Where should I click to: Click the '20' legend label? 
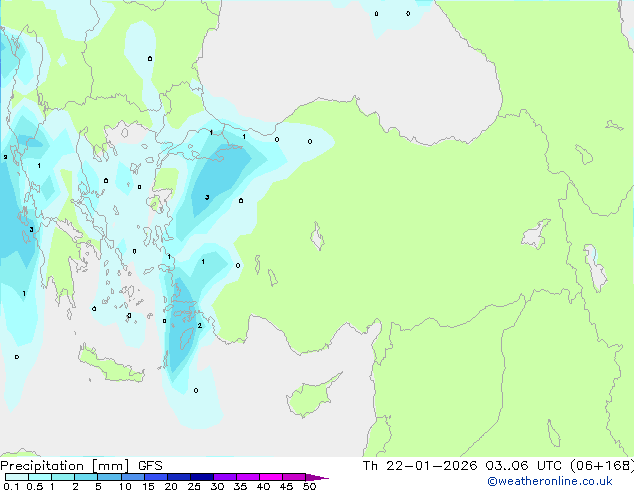(171, 486)
